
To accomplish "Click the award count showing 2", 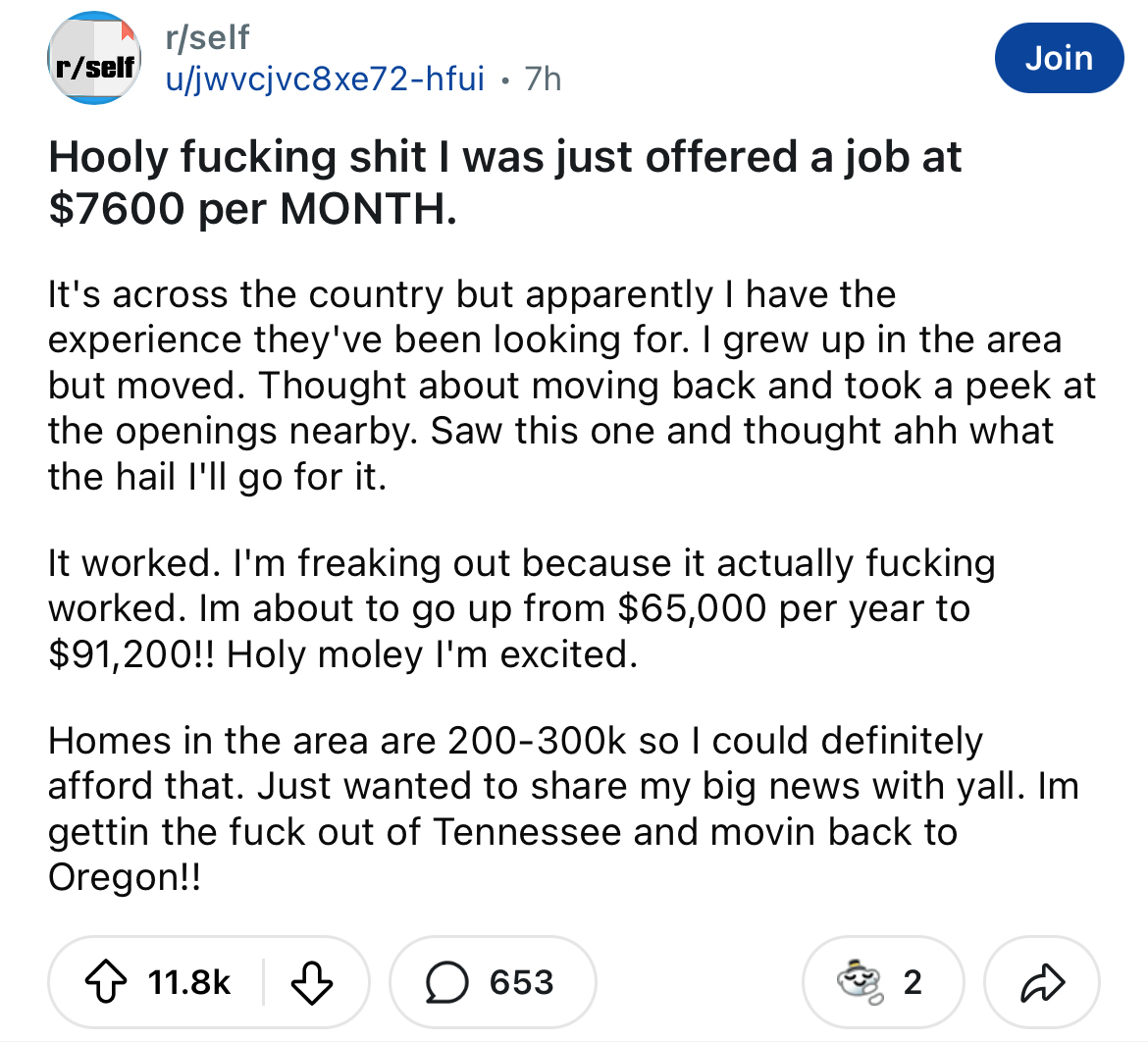I will pyautogui.click(x=913, y=982).
